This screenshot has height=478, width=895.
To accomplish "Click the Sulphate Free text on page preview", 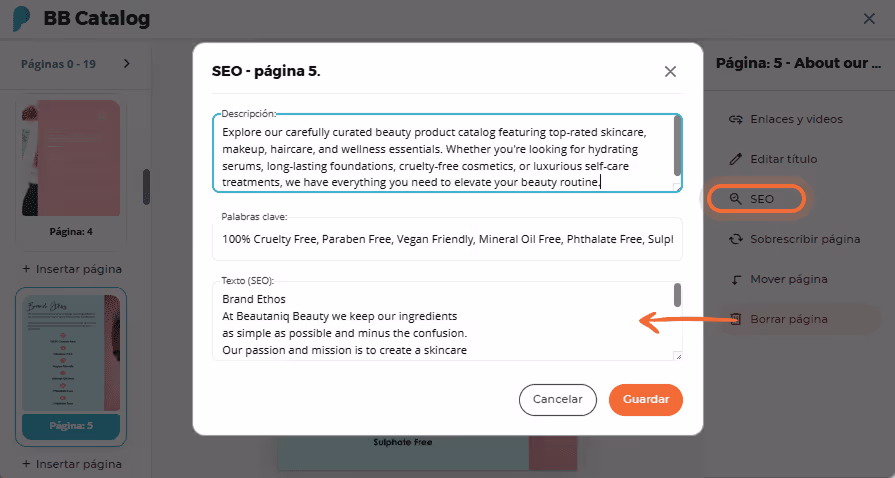I will [402, 442].
